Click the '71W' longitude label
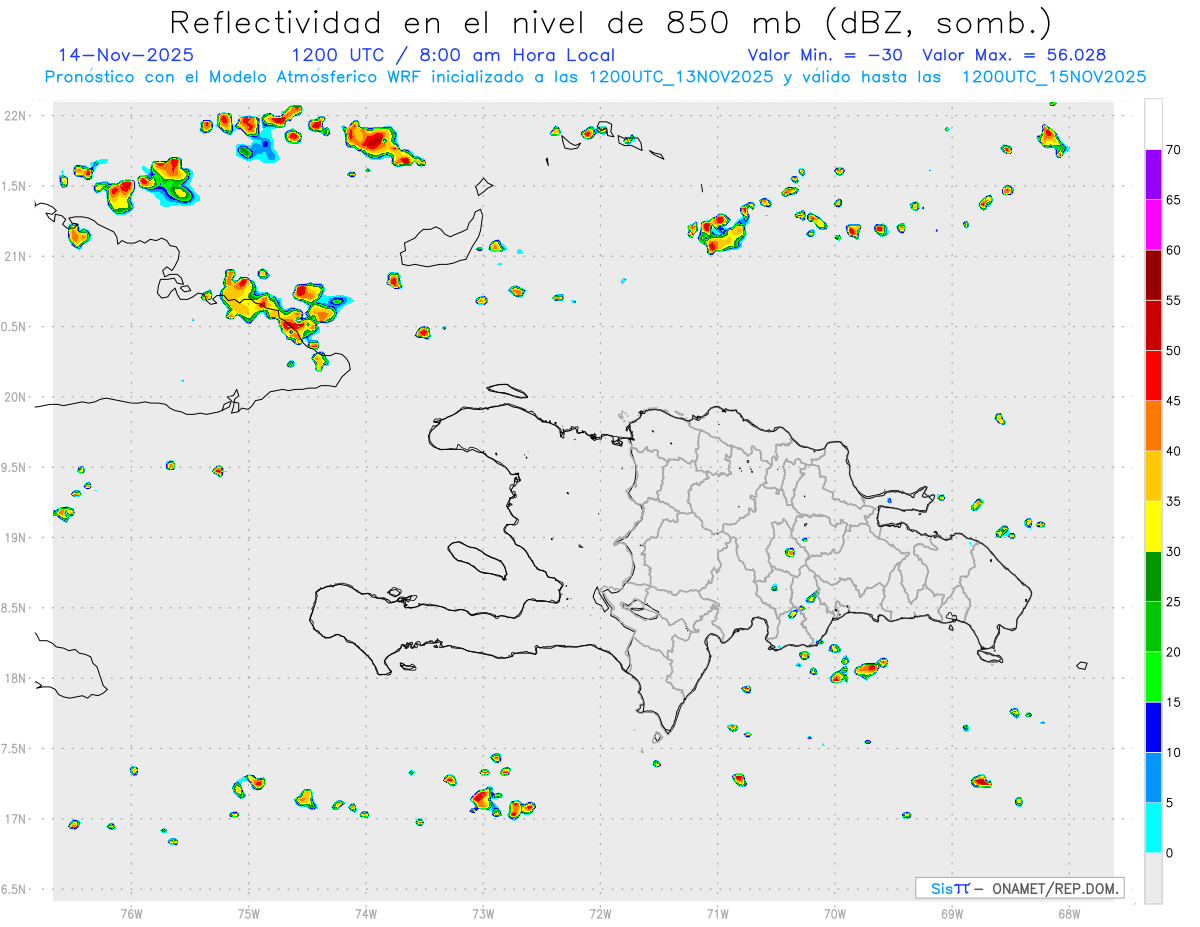1200x927 pixels. click(717, 913)
